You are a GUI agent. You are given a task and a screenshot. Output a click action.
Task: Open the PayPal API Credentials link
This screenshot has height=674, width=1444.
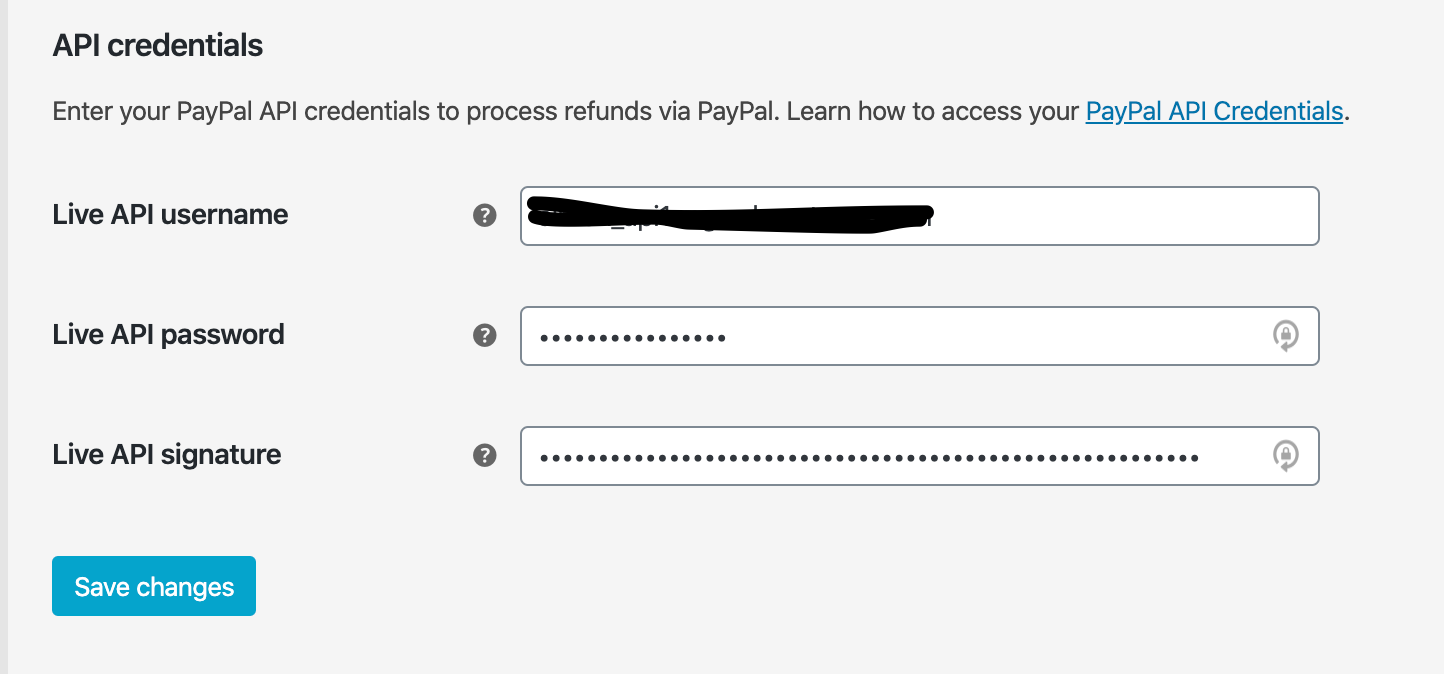(1213, 111)
